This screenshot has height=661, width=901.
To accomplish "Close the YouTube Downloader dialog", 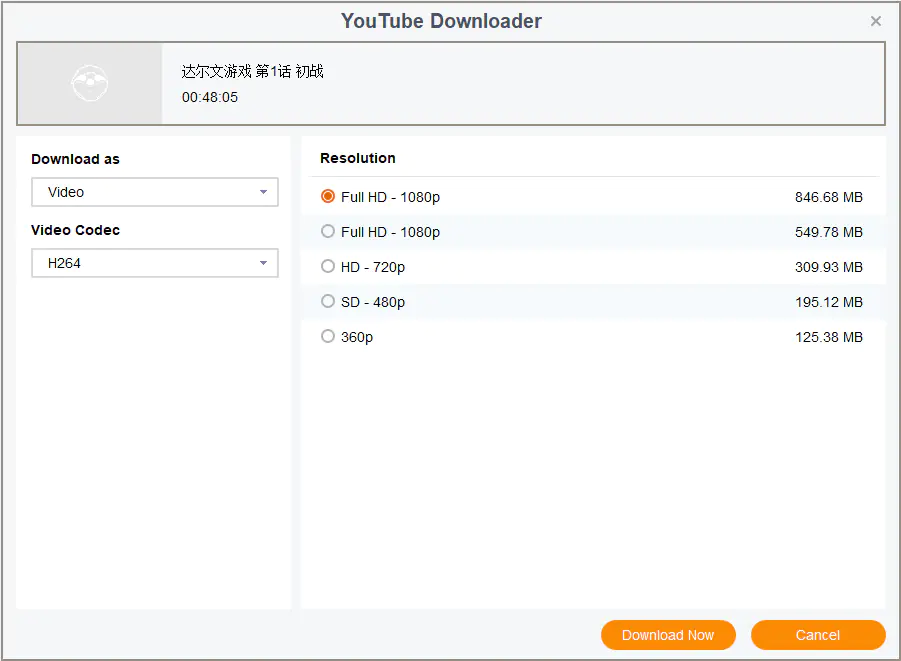I will [x=876, y=21].
